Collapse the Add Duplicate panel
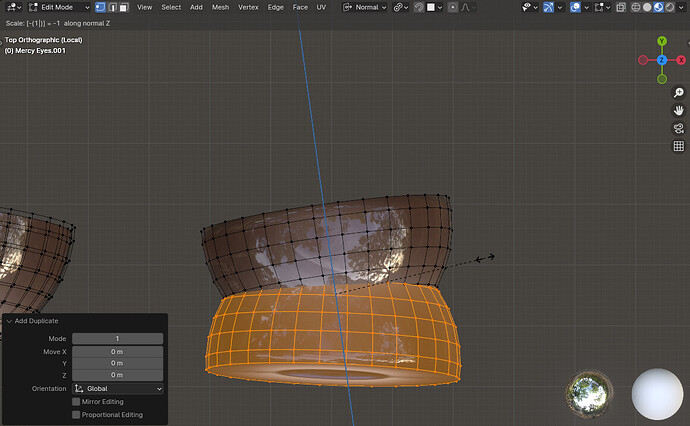This screenshot has height=426, width=690. click(9, 321)
